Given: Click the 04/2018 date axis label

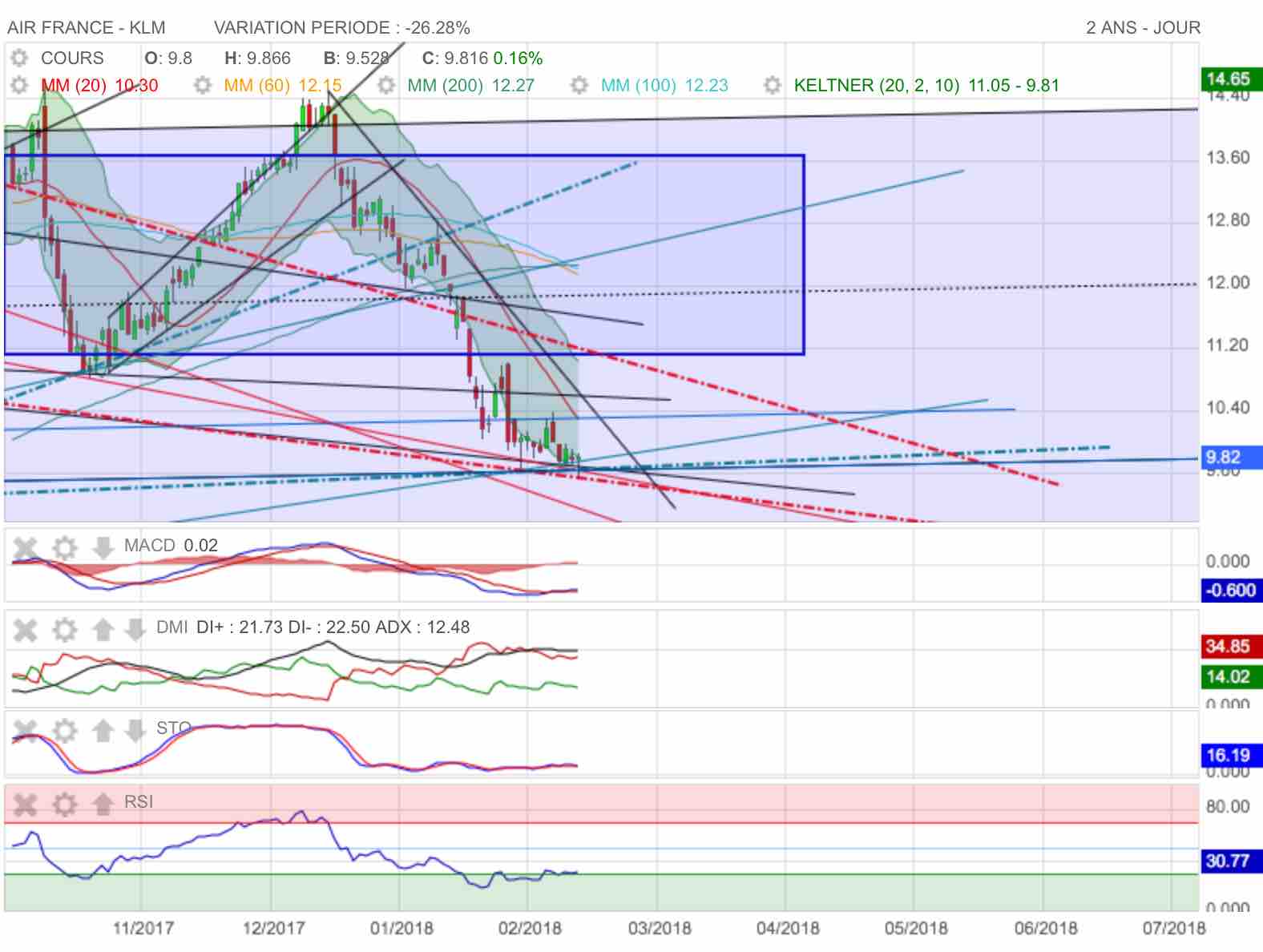Looking at the screenshot, I should (788, 928).
